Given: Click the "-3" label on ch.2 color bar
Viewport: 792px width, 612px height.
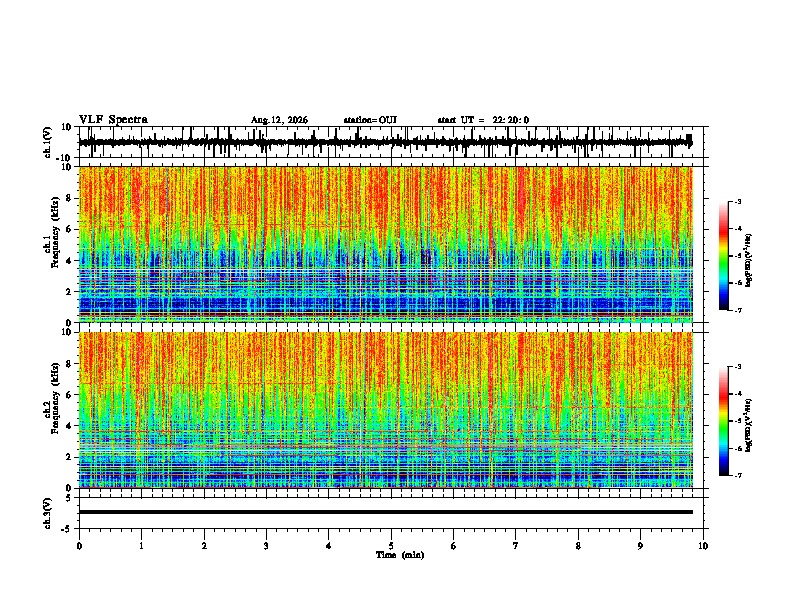Looking at the screenshot, I should pyautogui.click(x=737, y=367).
